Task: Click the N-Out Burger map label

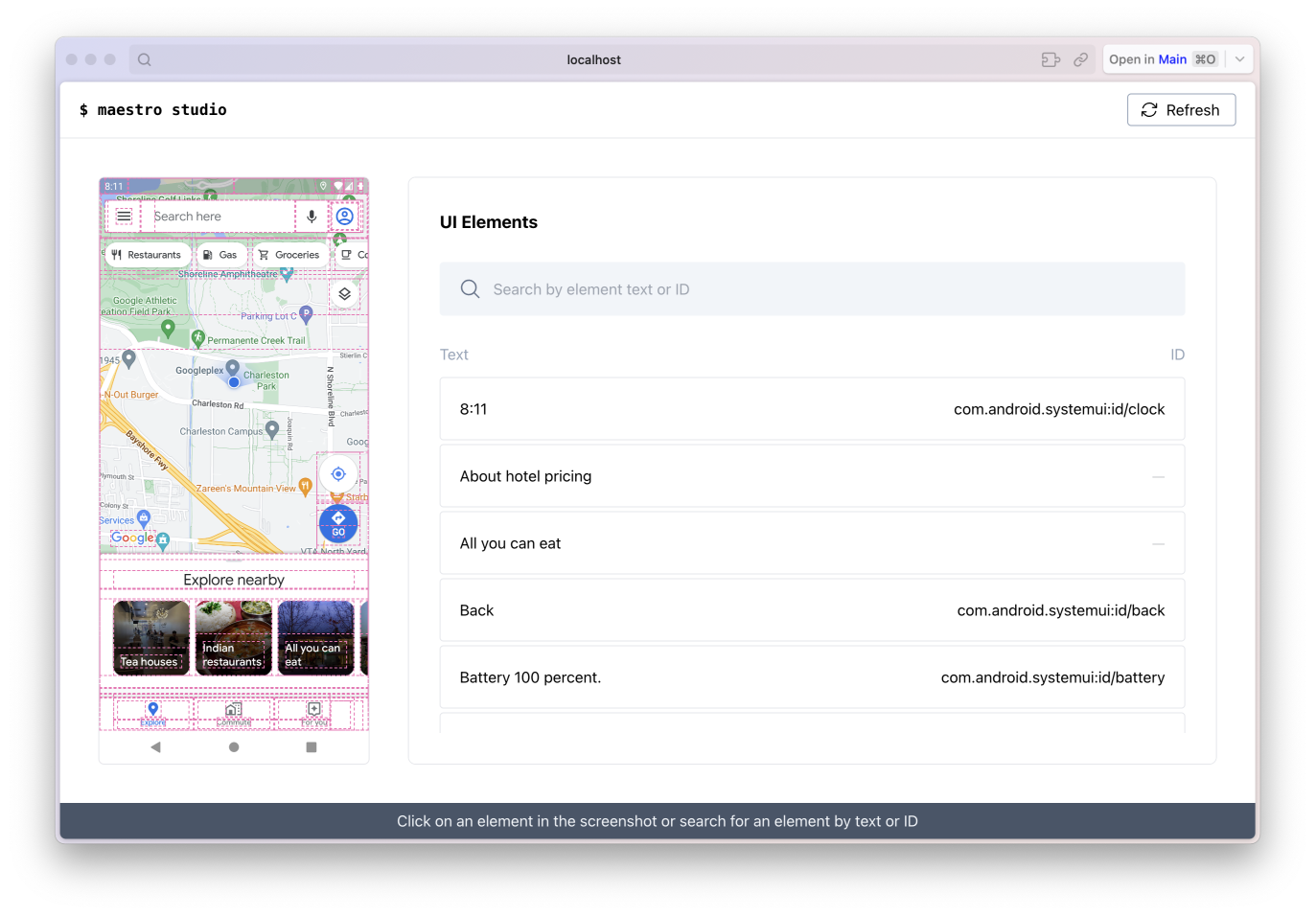Action: 131,395
